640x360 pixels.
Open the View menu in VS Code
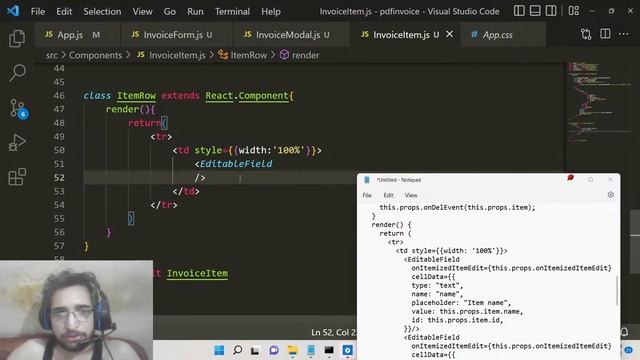(x=142, y=11)
